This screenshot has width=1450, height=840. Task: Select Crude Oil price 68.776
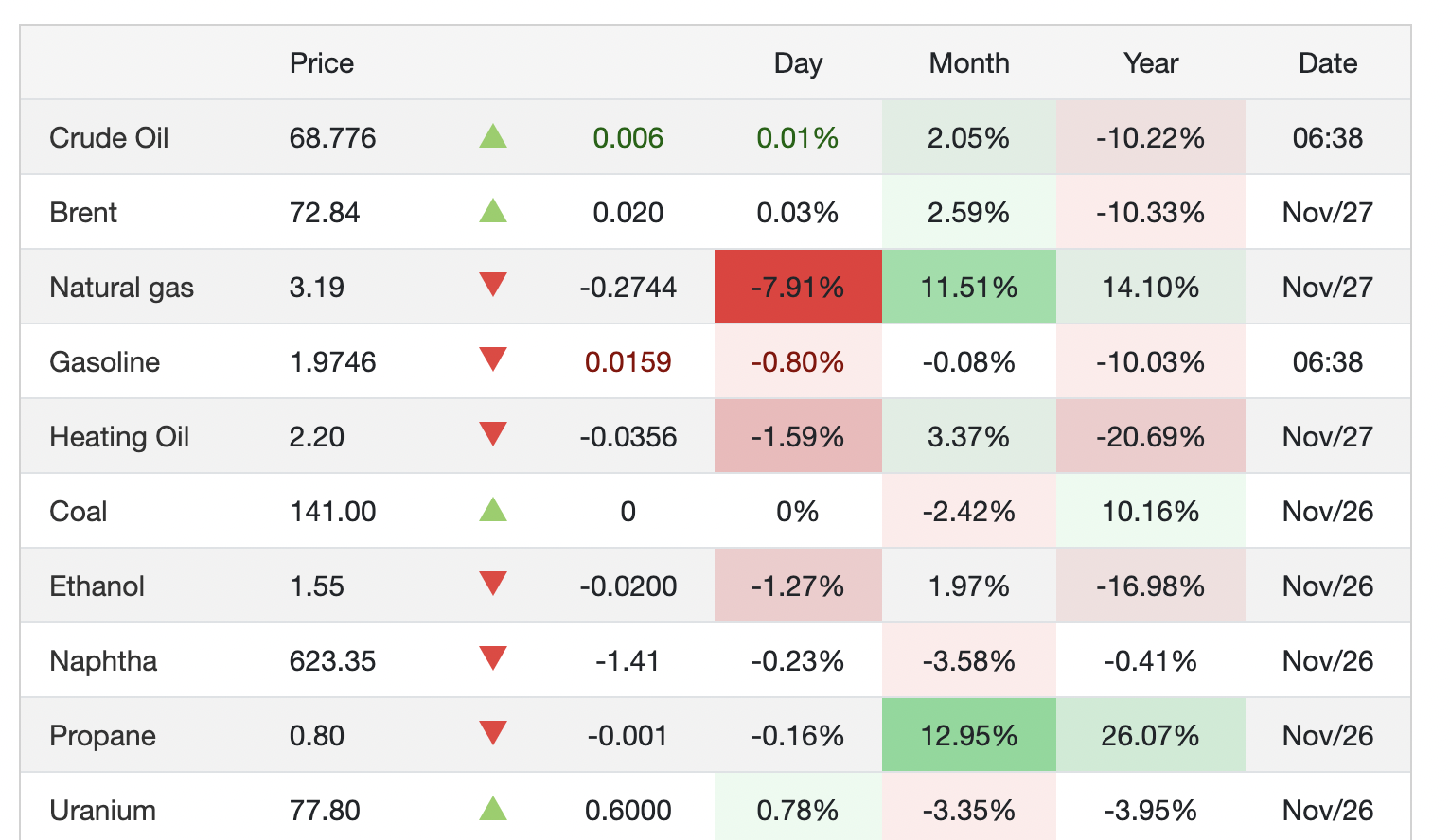point(332,138)
